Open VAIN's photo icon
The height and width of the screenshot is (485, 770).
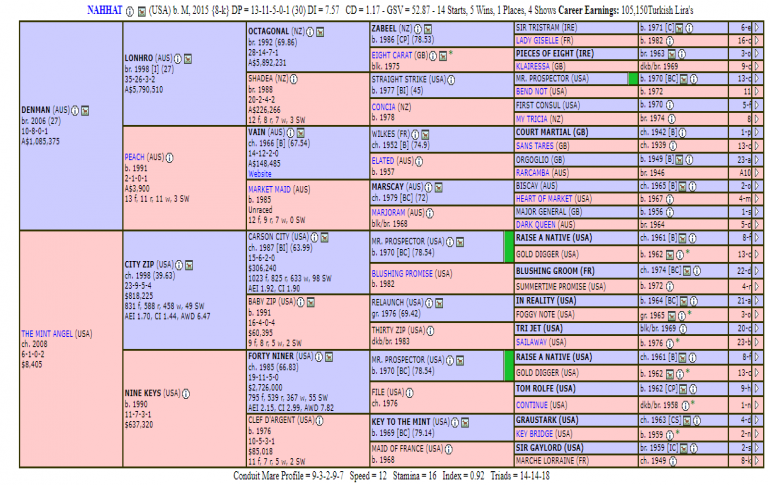[301, 133]
